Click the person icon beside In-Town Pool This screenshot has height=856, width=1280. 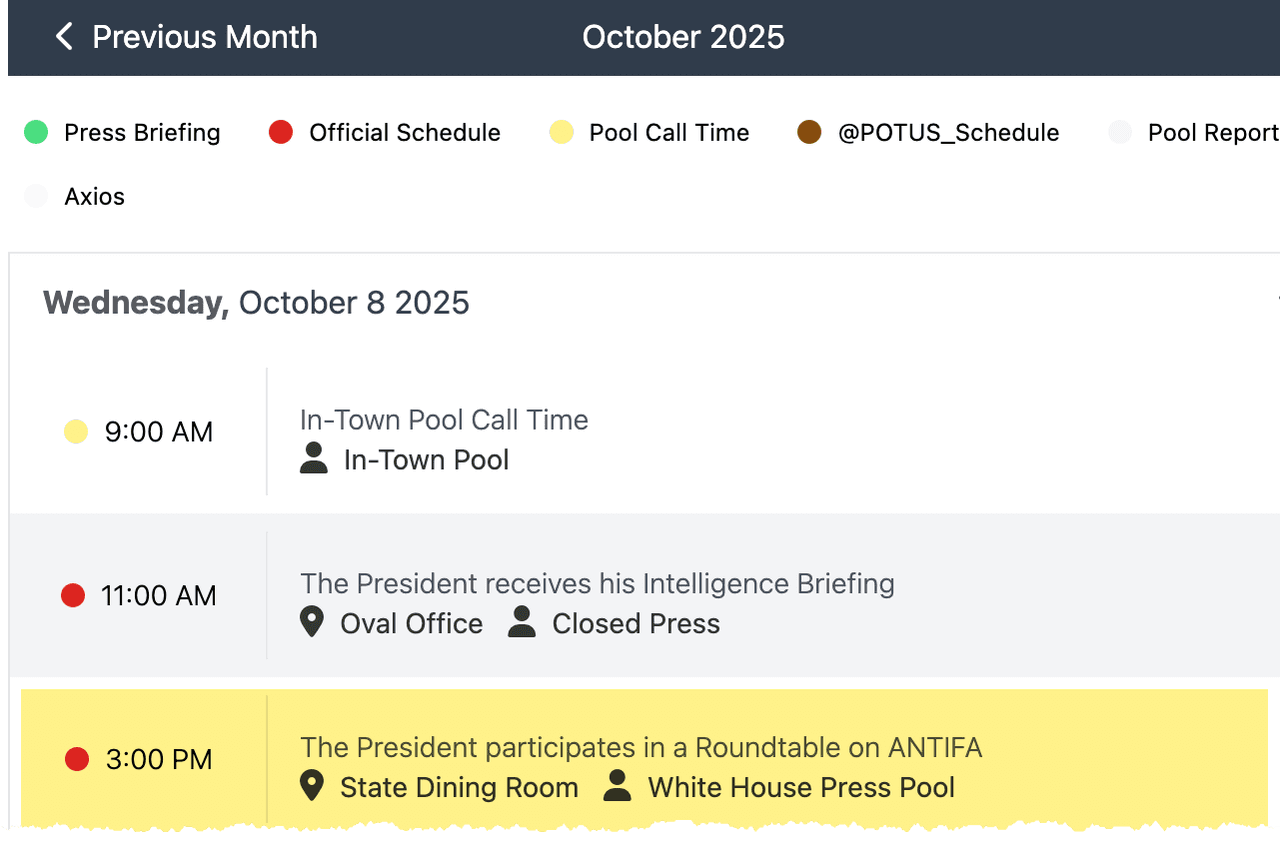click(x=314, y=459)
